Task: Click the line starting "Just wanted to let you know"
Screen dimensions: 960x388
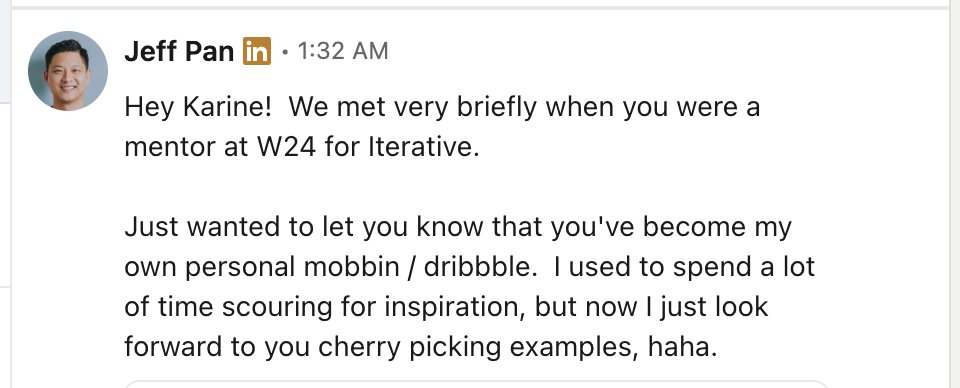Action: coord(458,228)
